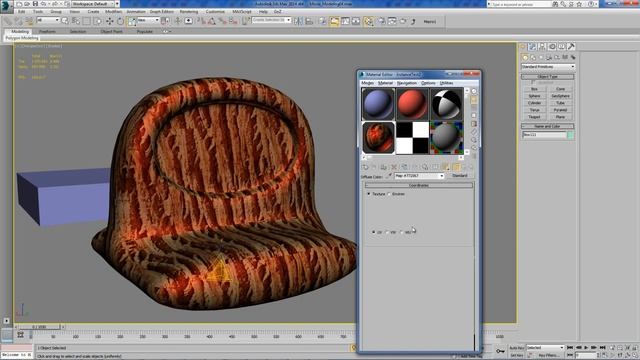640x360 pixels.
Task: Open the Modifiers menu
Action: (113, 12)
